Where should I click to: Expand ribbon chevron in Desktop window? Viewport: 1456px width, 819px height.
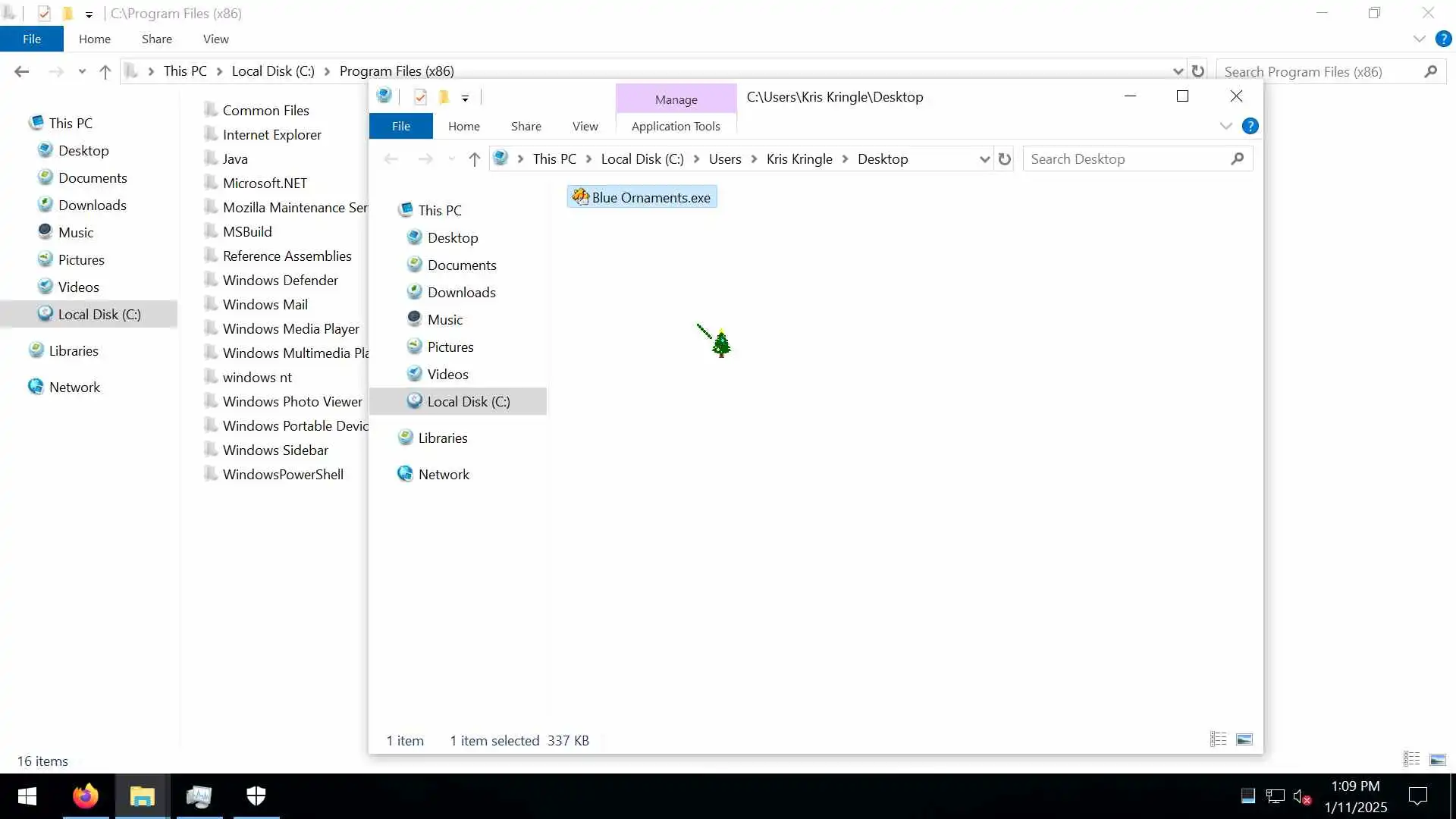click(x=1225, y=127)
